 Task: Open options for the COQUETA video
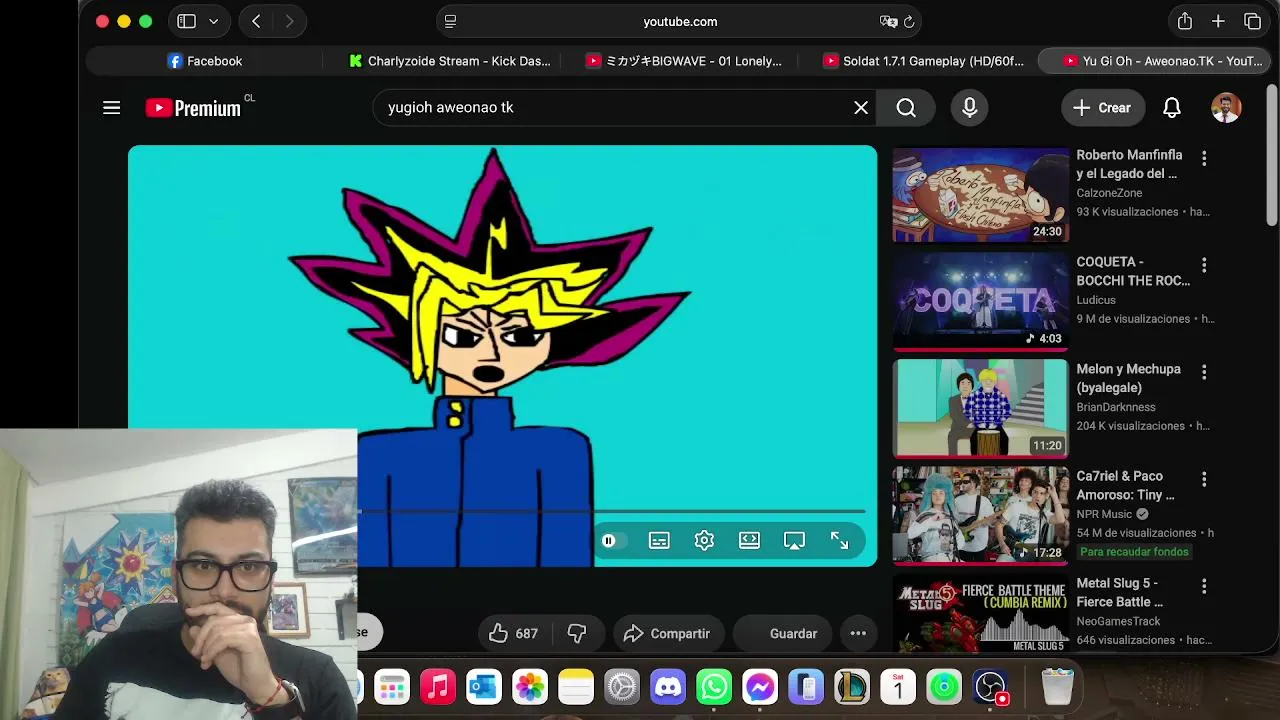1204,265
